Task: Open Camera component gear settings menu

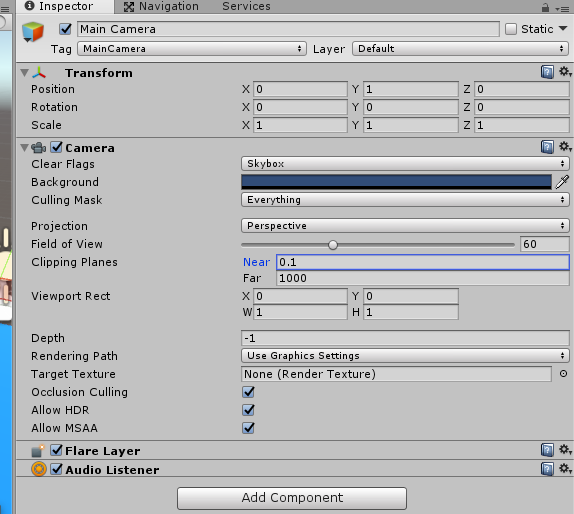Action: 565,147
